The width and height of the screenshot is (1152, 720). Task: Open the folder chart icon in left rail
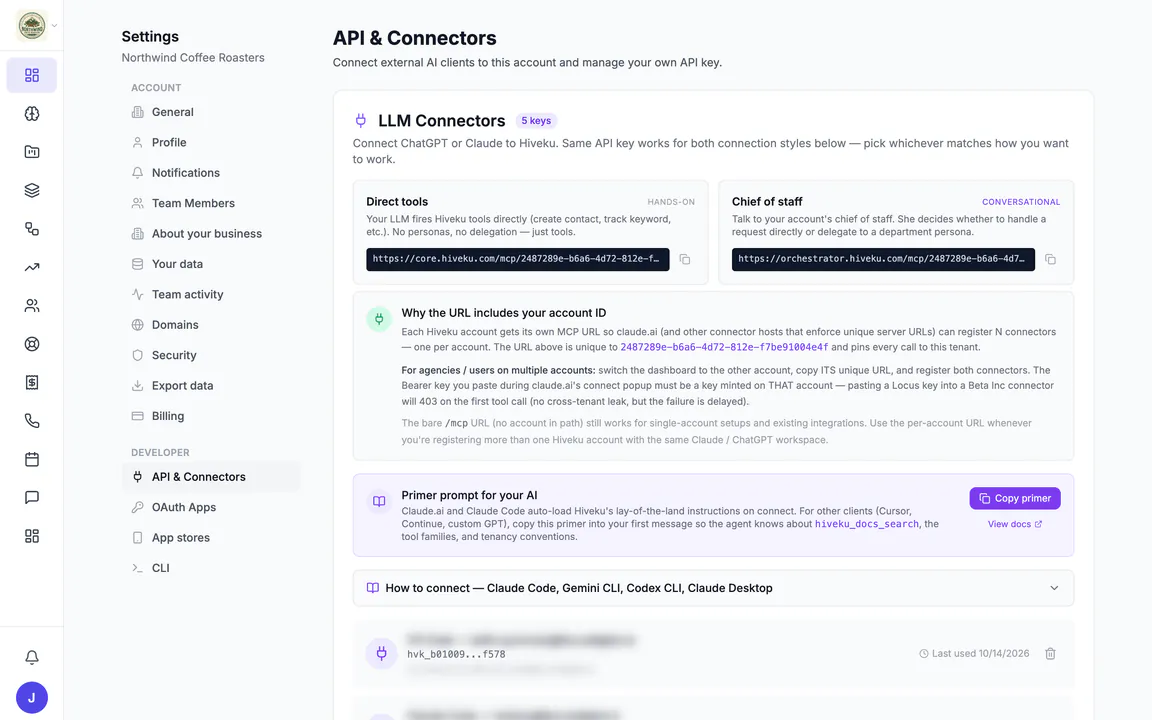point(32,152)
